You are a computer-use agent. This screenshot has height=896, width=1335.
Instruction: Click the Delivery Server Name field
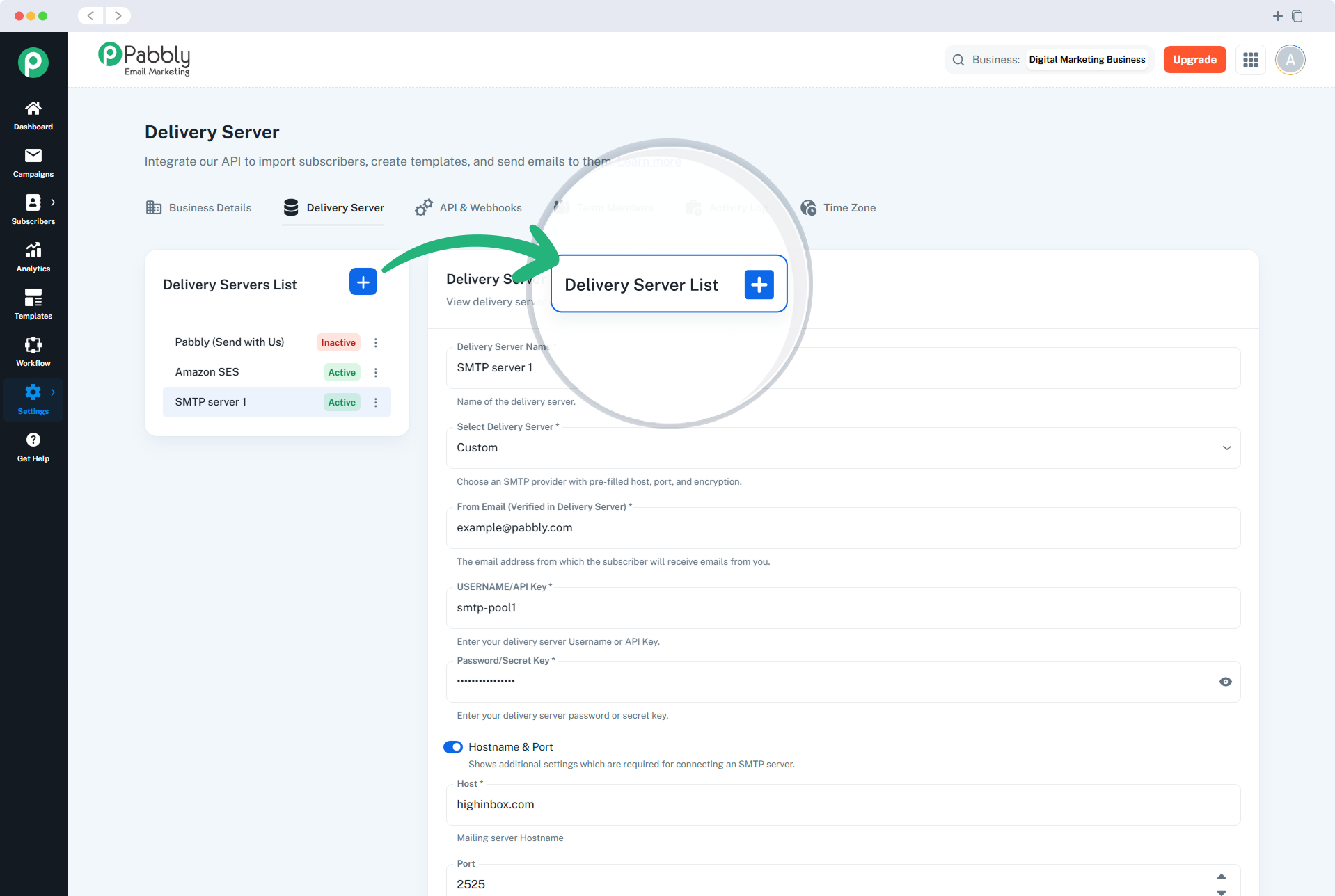tap(843, 368)
